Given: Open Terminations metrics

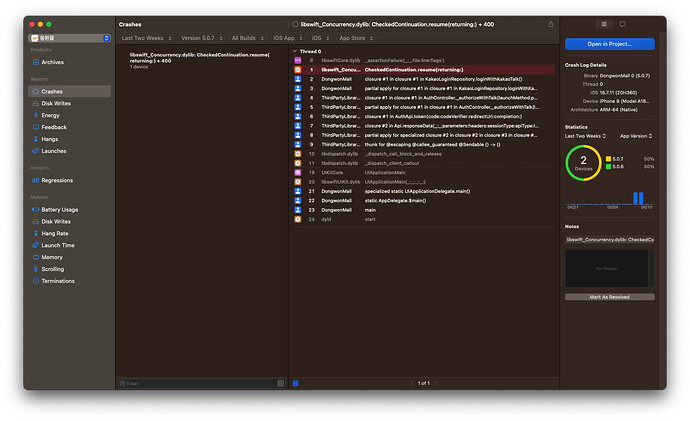Looking at the screenshot, I should 53,281.
